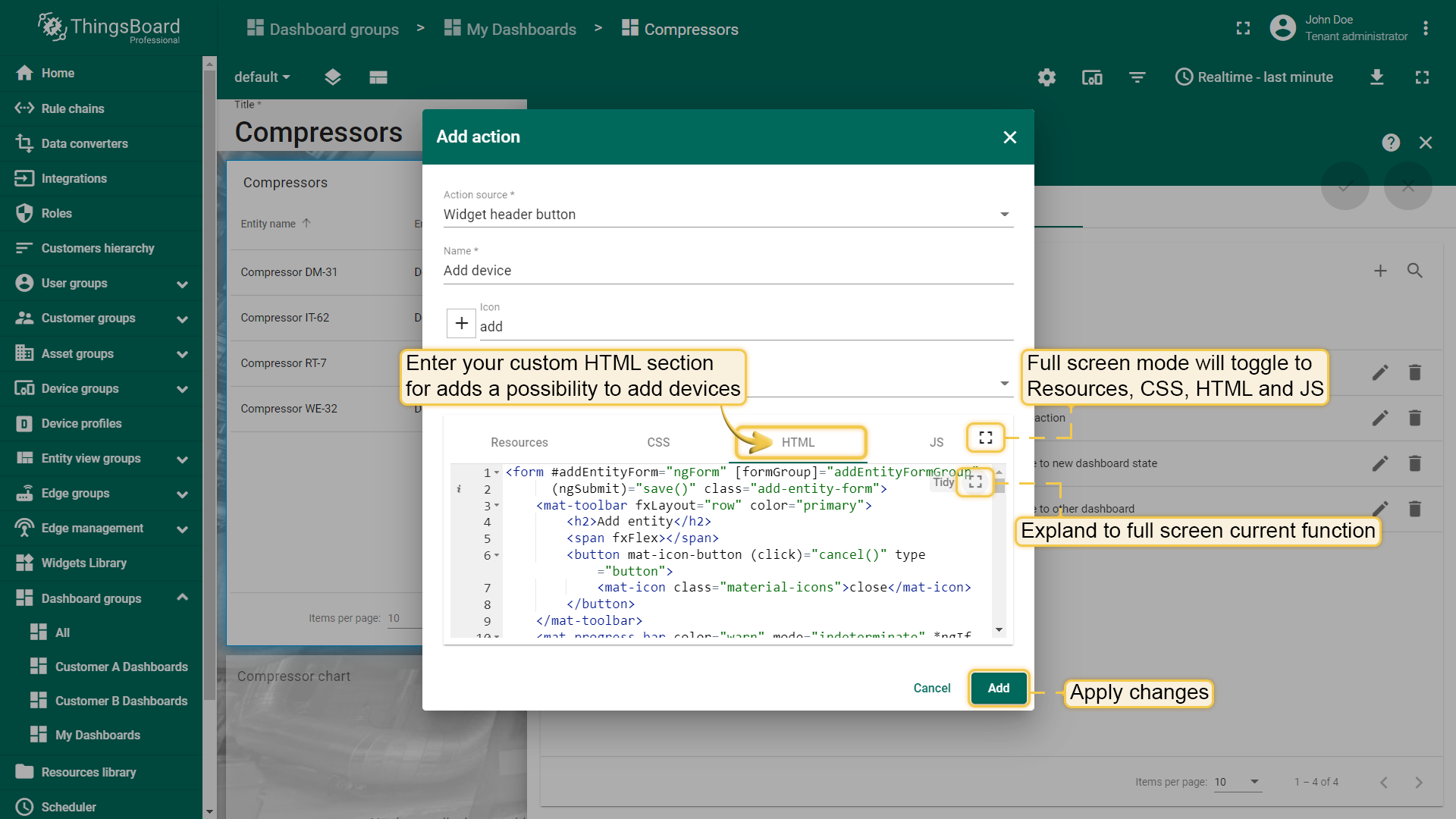Open the filters icon in dashboard toolbar
This screenshot has height=819, width=1456.
point(1137,77)
